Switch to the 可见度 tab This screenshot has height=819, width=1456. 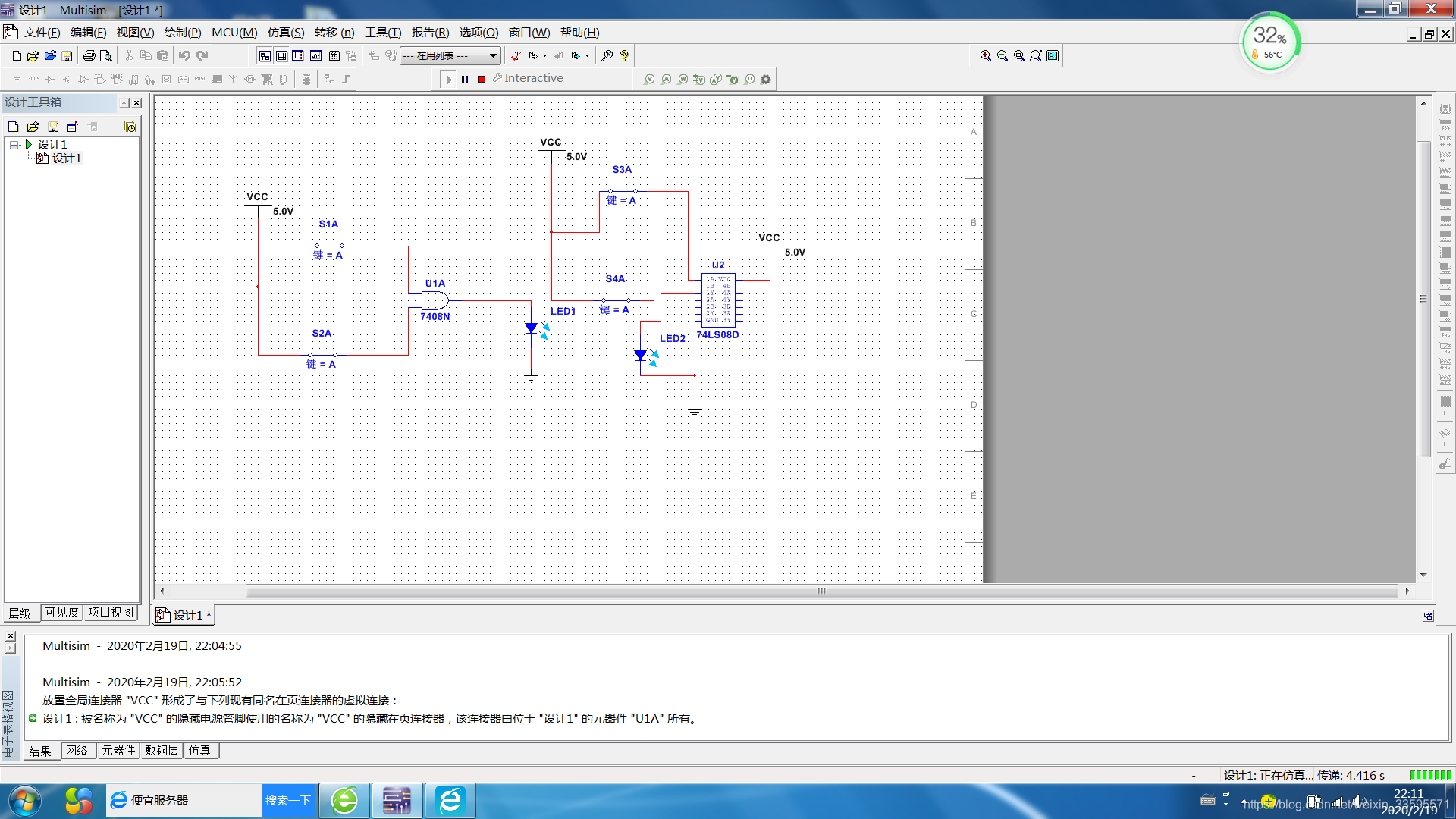(61, 612)
